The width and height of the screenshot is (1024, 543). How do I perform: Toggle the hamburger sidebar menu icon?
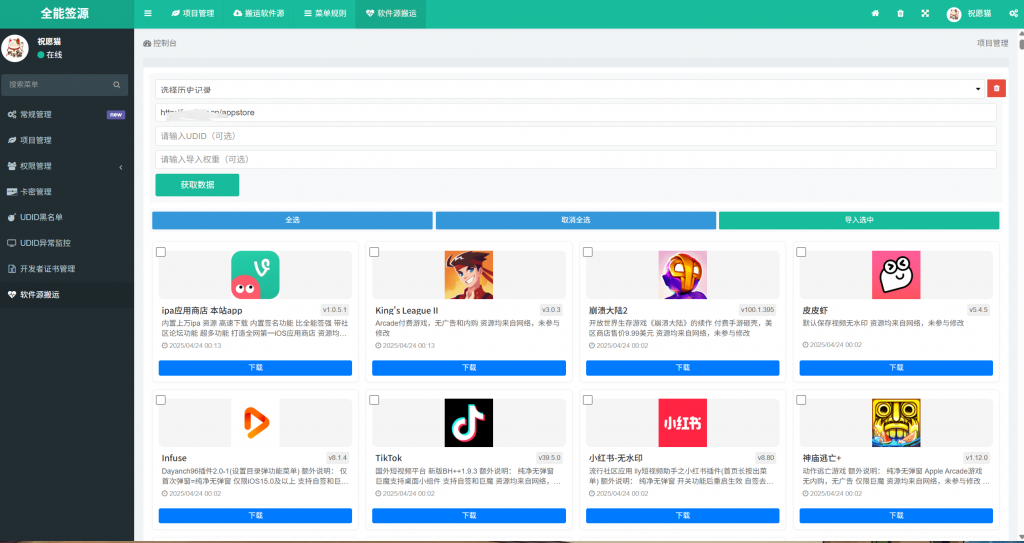[x=148, y=13]
